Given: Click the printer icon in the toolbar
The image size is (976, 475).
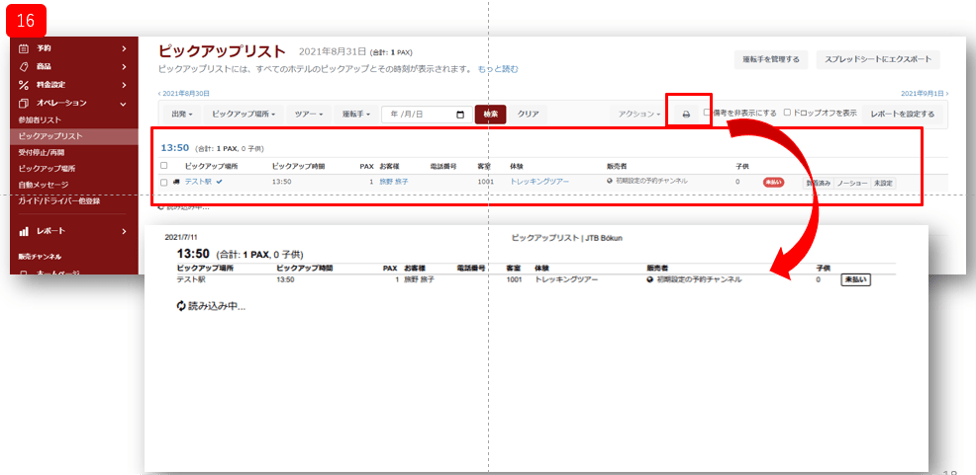Looking at the screenshot, I should tap(686, 114).
